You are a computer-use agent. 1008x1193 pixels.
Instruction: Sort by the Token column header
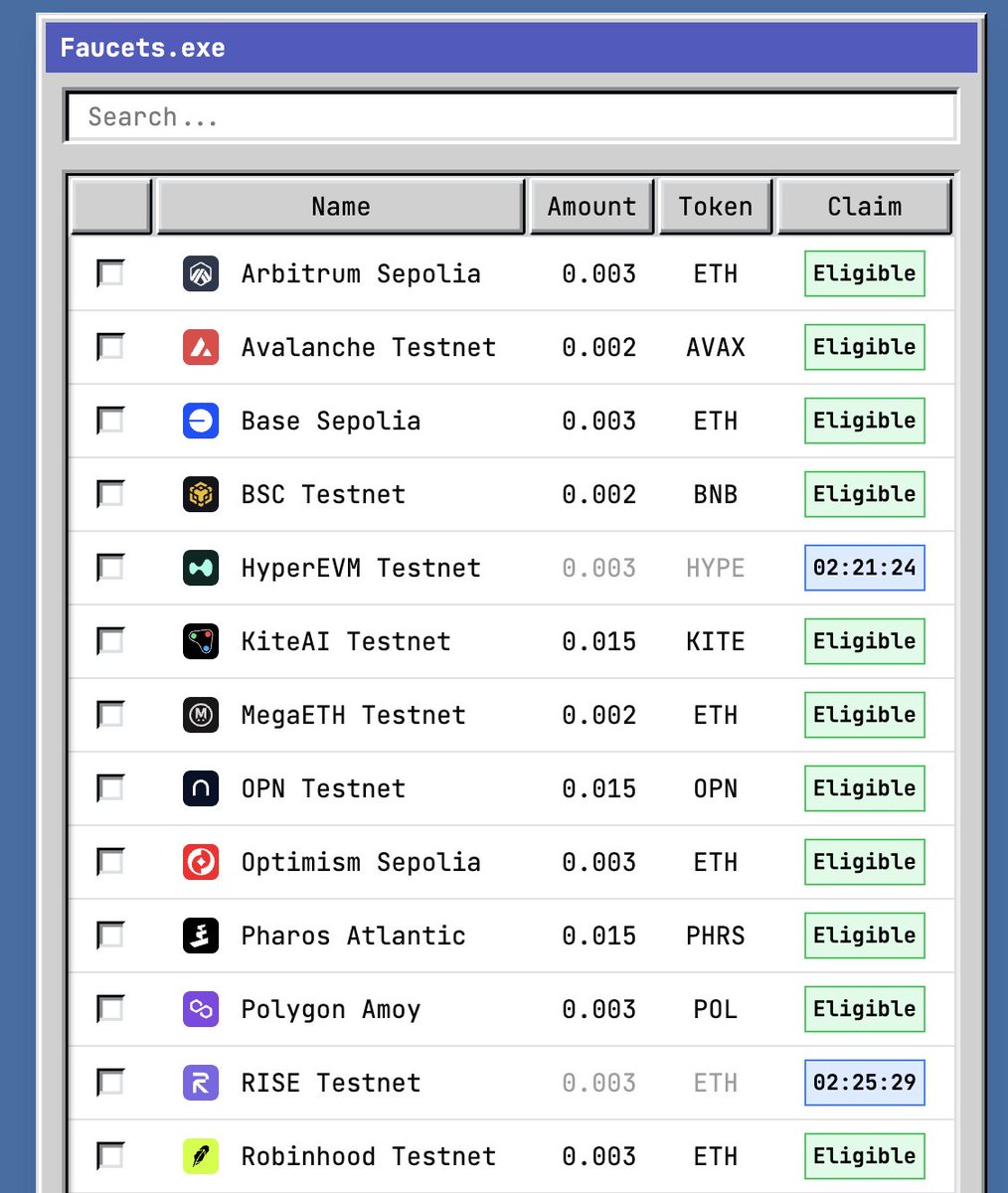716,207
